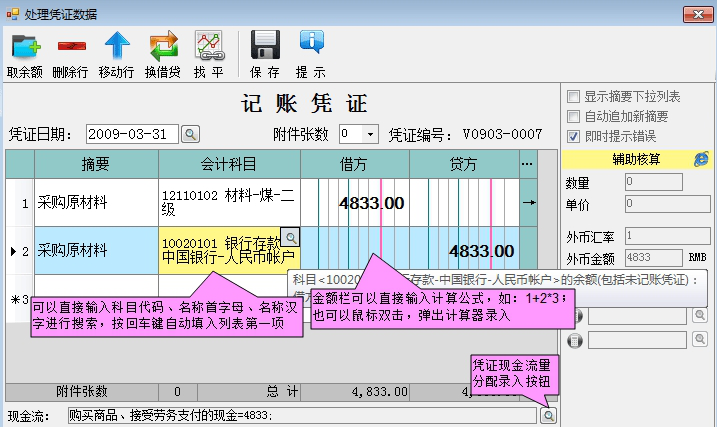
Task: Click the window title bar app icon
Action: click(x=12, y=14)
